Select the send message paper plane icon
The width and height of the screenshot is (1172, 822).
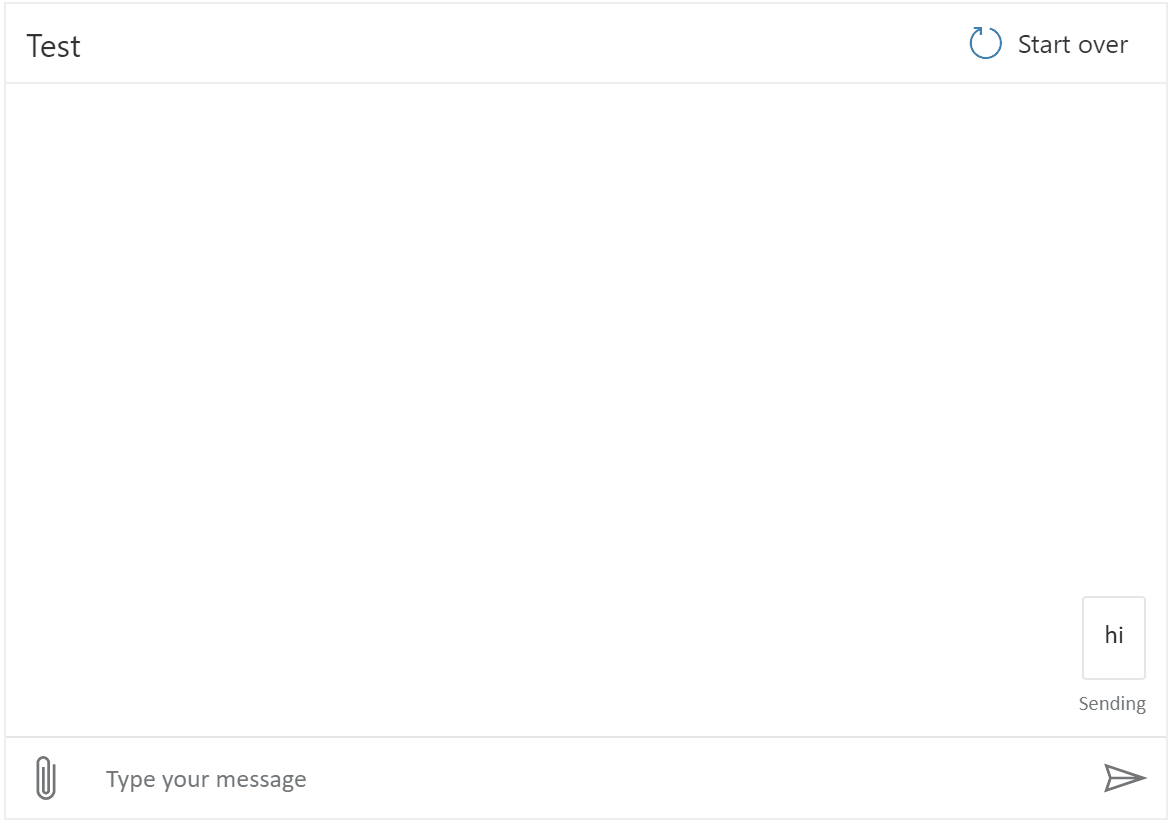[1124, 777]
